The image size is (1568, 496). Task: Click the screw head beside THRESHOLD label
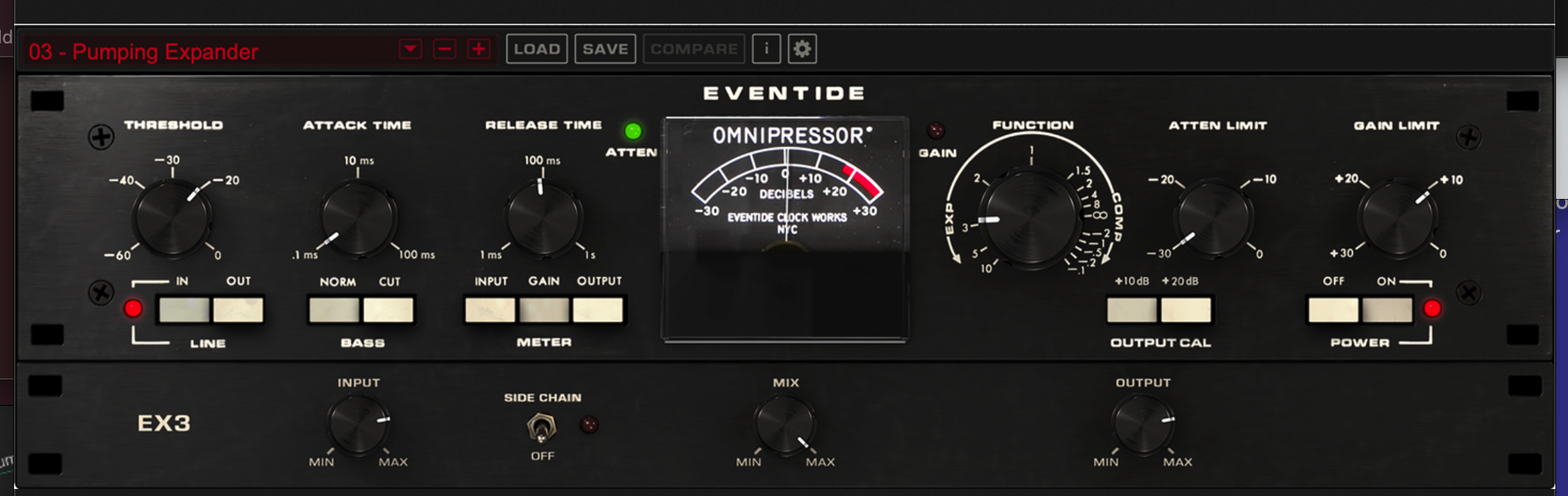coord(101,137)
